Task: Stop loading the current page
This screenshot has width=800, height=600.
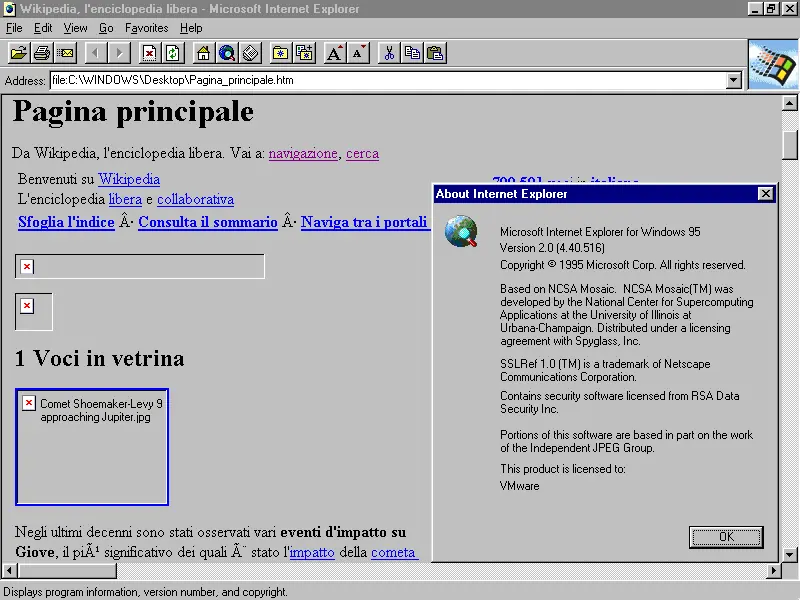Action: point(150,53)
